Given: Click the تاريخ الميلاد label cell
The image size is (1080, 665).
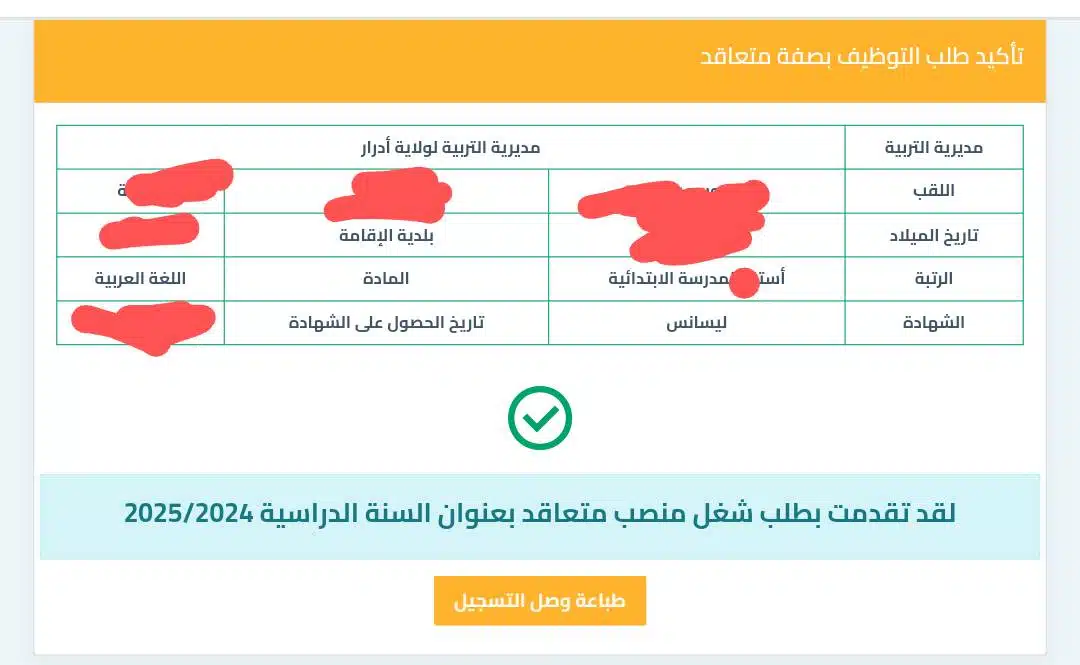Looking at the screenshot, I should [934, 235].
